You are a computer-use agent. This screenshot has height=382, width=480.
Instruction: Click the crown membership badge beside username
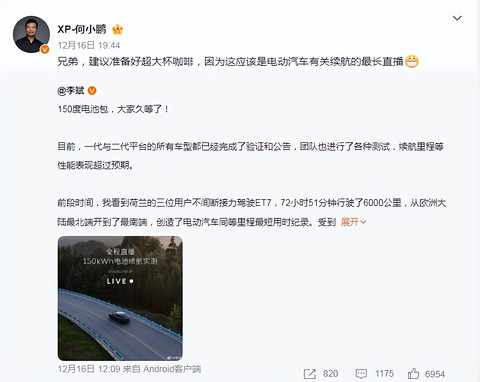[117, 29]
